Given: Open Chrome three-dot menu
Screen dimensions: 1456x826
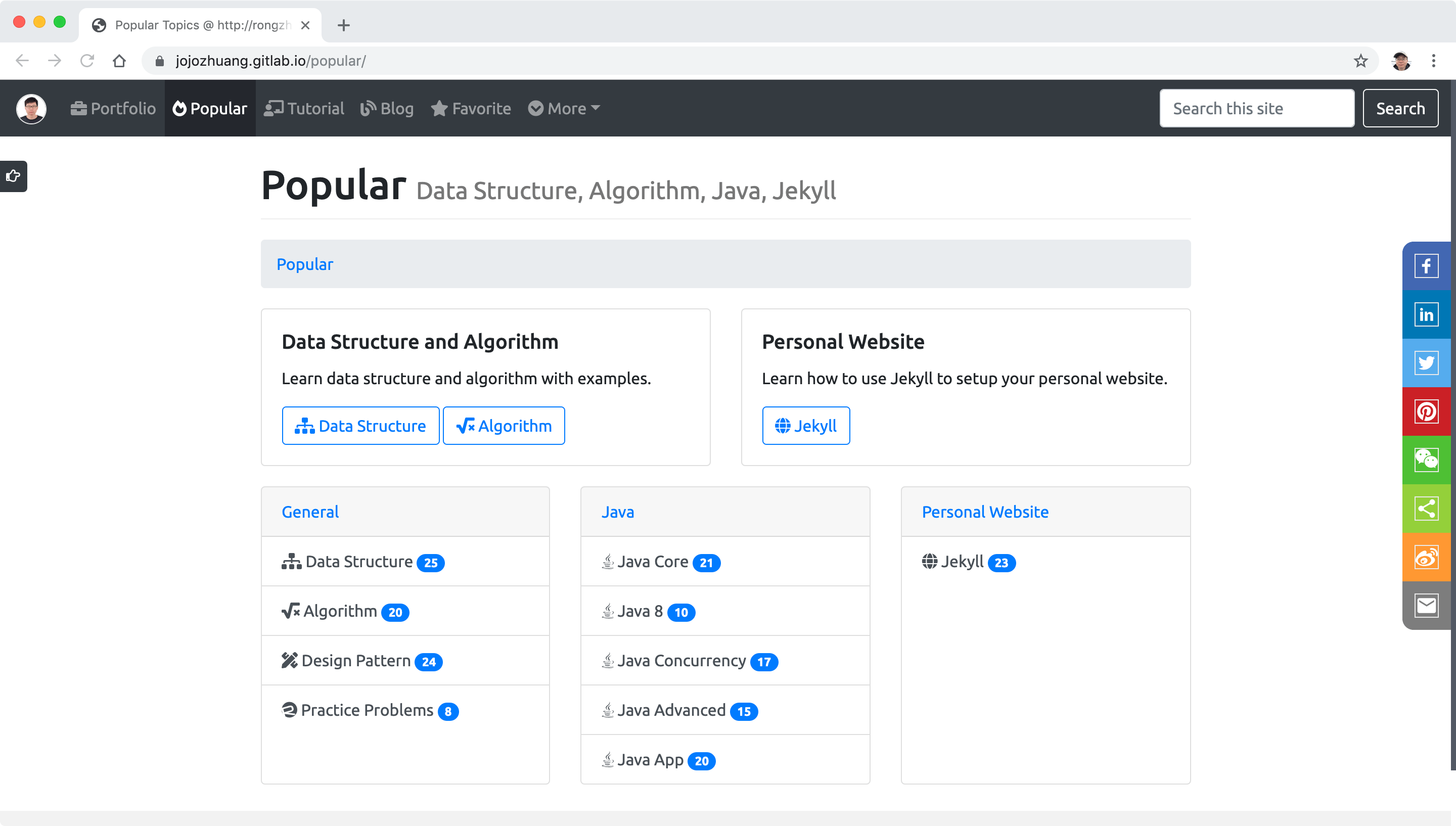Looking at the screenshot, I should [x=1433, y=61].
